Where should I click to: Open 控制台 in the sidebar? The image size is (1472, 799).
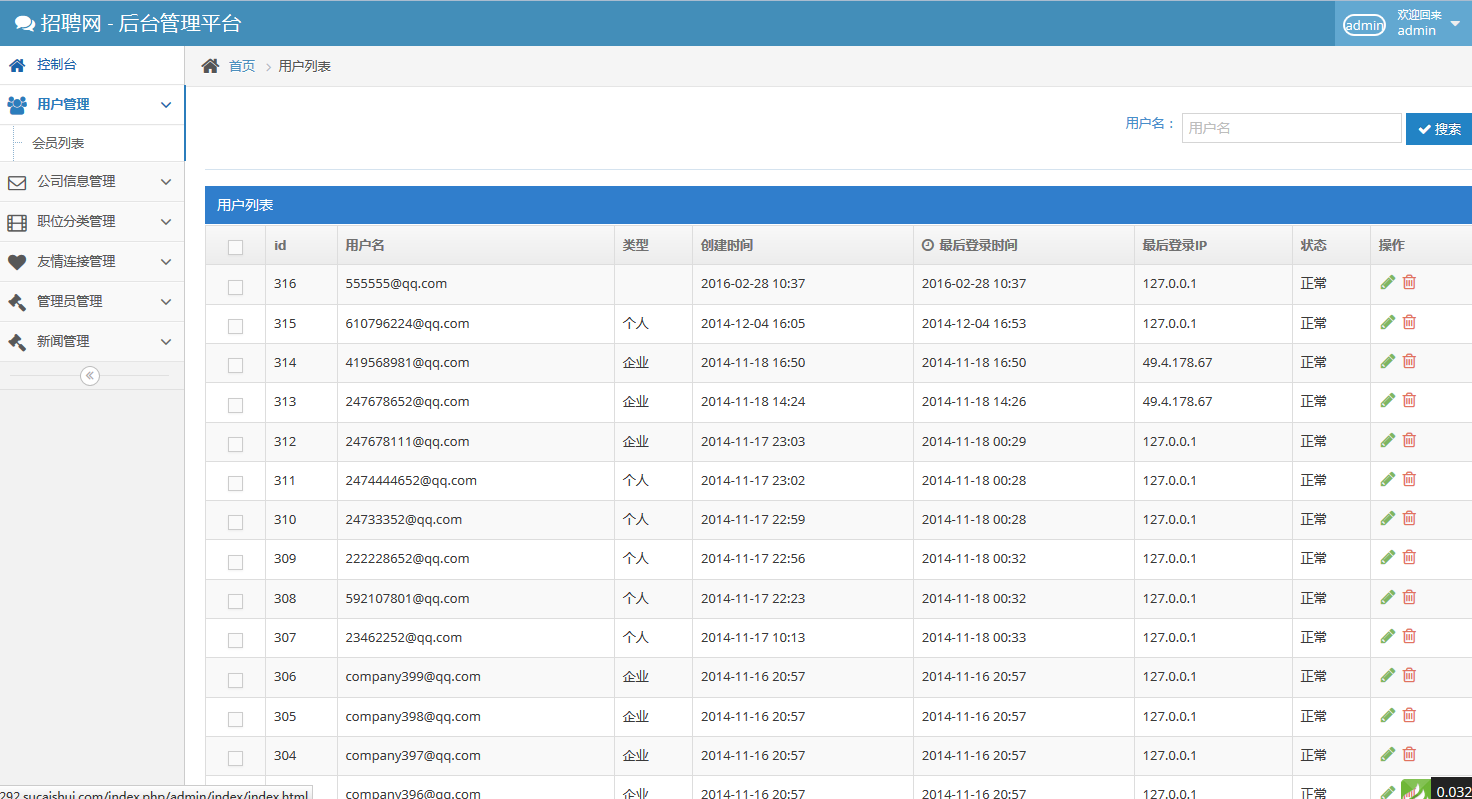(57, 65)
